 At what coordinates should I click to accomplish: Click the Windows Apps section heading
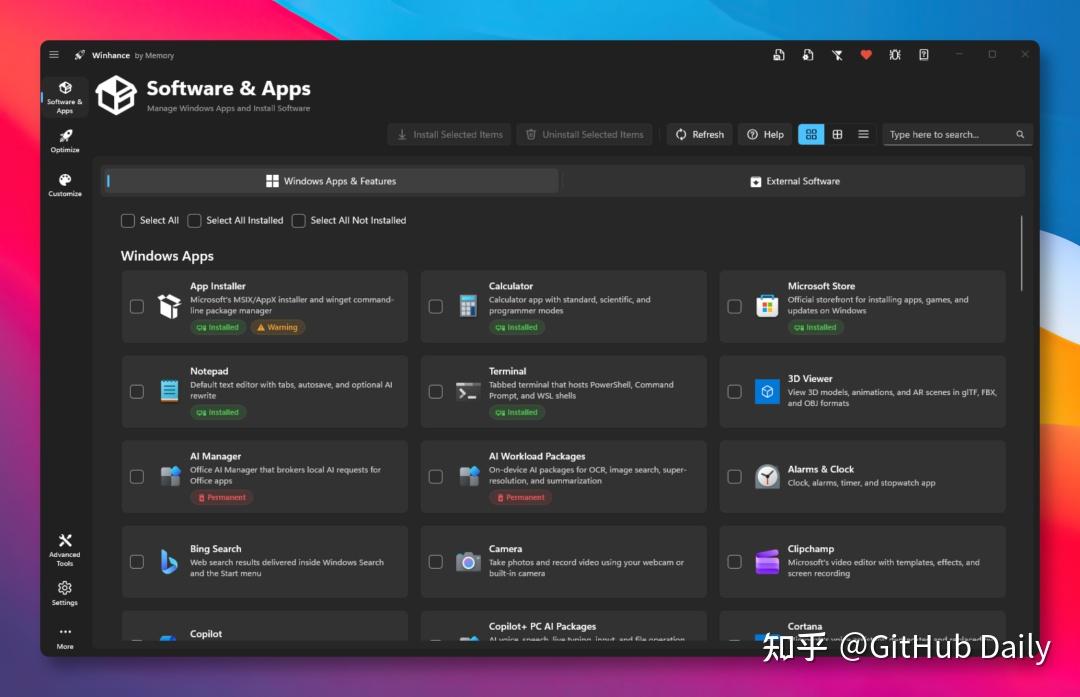click(167, 256)
